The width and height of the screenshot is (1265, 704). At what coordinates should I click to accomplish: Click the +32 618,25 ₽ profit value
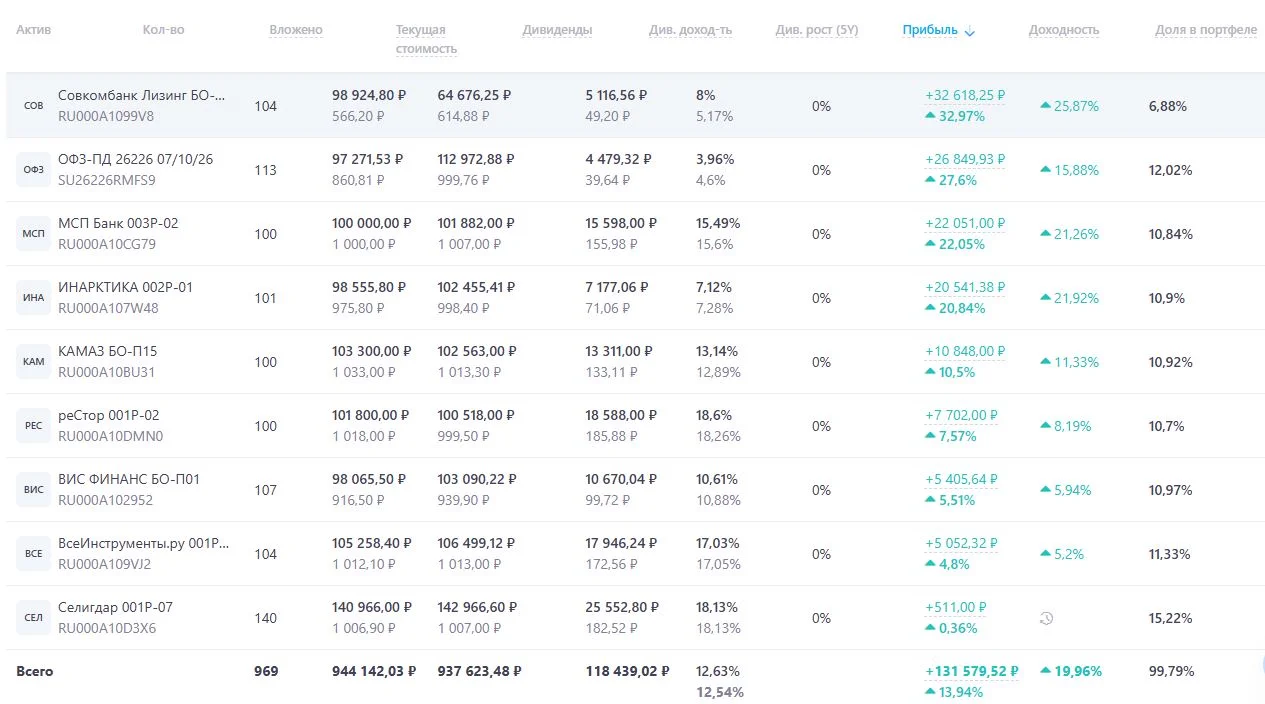(965, 95)
